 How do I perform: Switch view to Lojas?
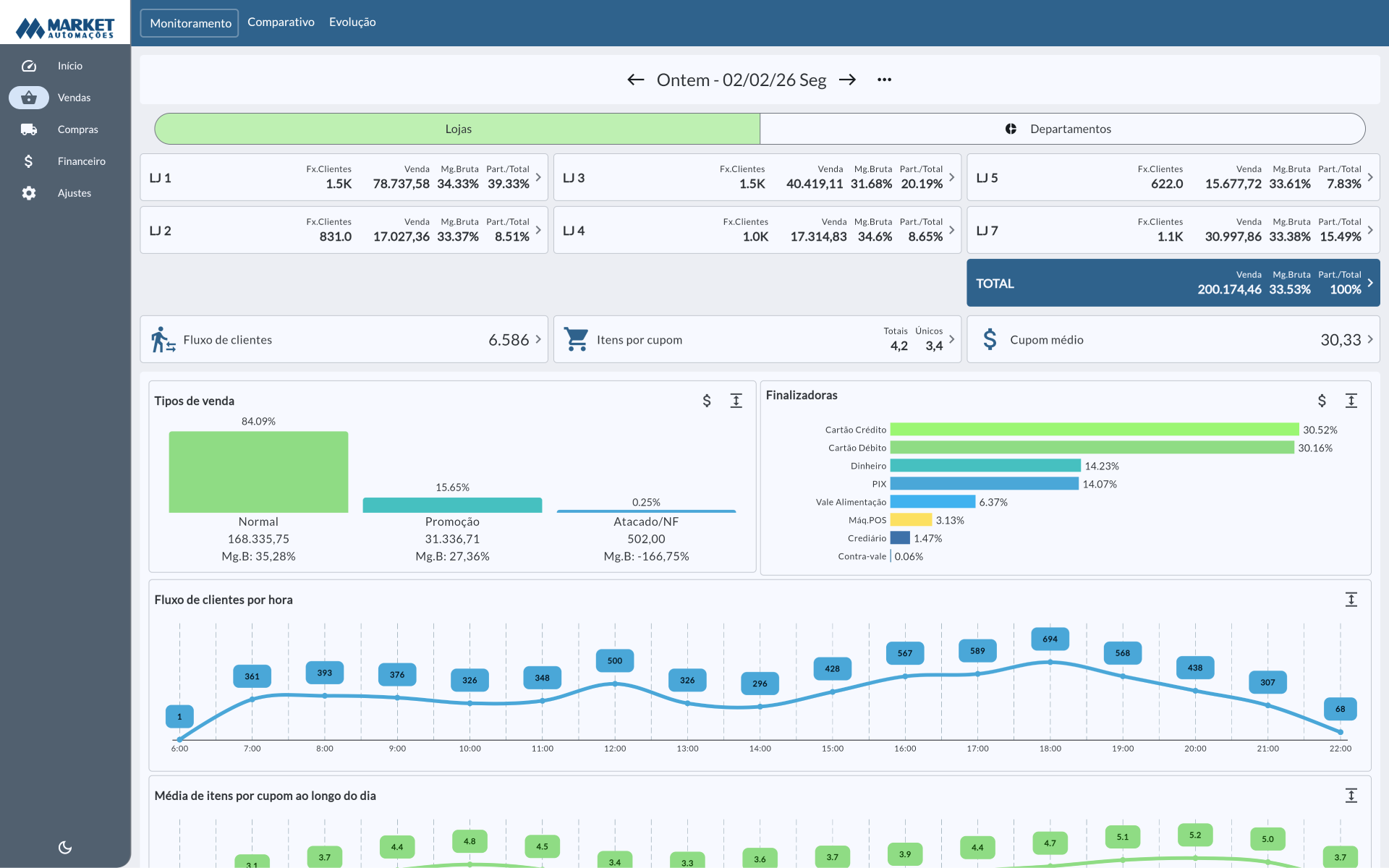tap(457, 129)
